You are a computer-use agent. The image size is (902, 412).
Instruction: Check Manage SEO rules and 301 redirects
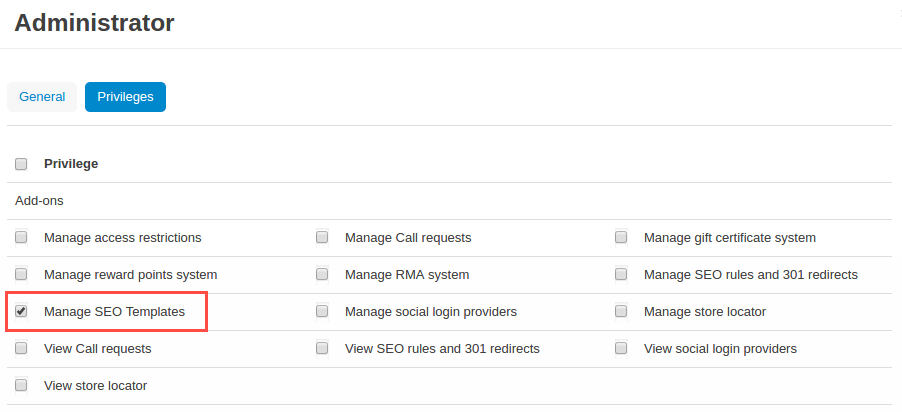[621, 274]
